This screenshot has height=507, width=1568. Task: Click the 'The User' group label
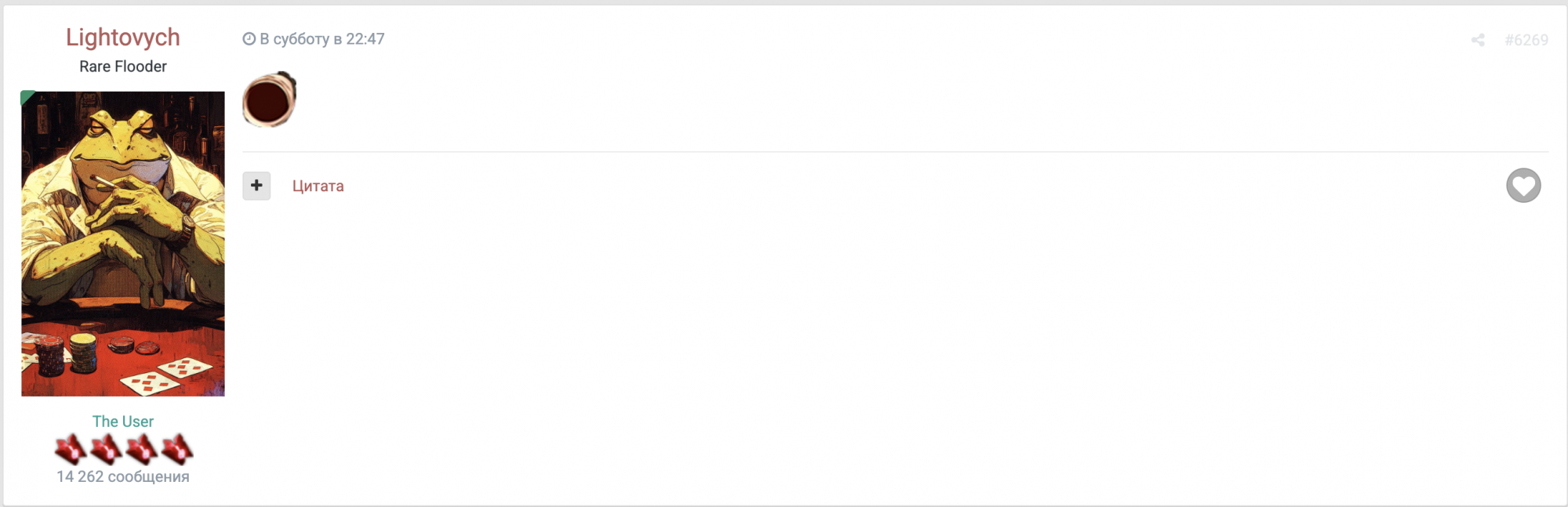[123, 422]
